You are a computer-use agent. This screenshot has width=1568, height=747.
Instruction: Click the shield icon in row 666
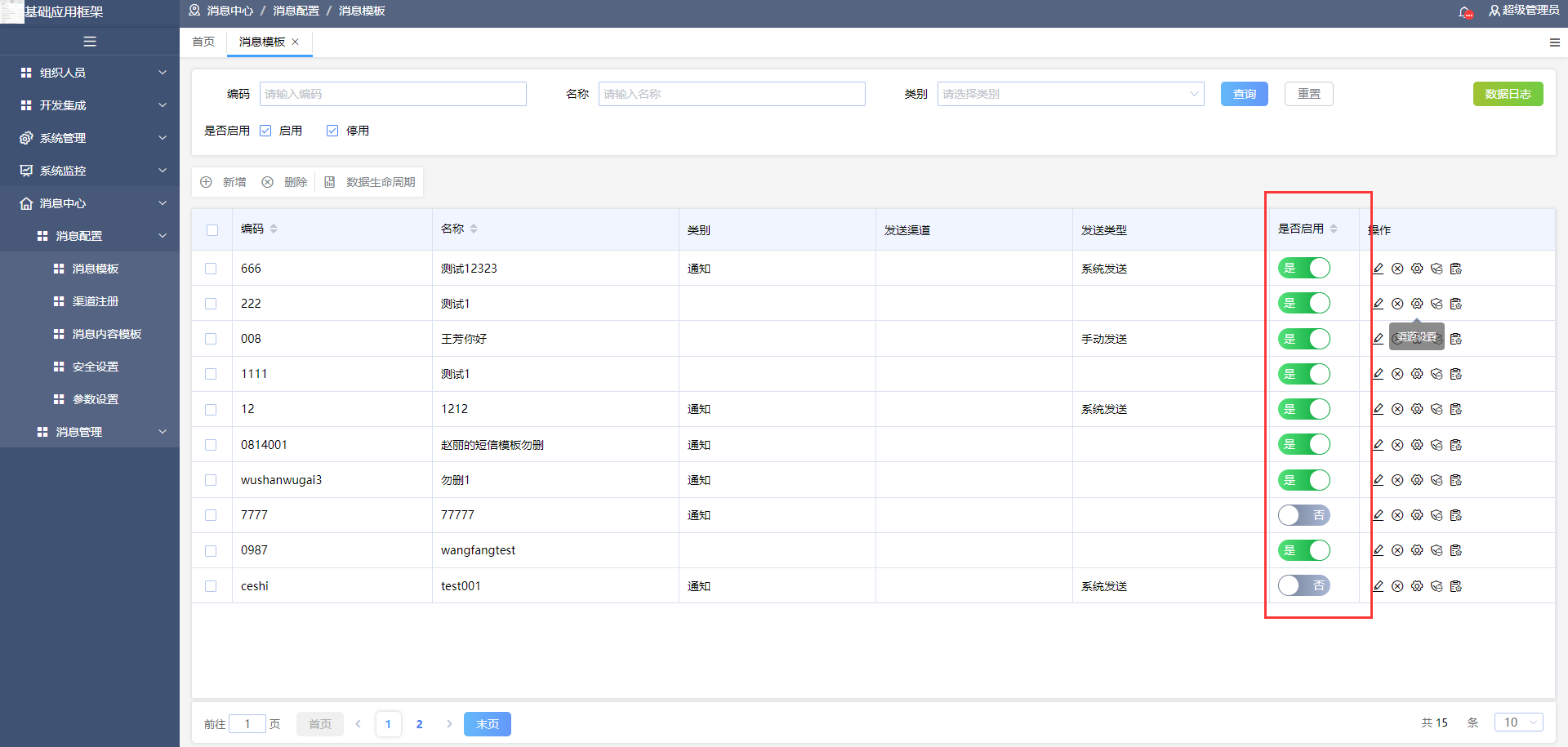pos(1437,269)
